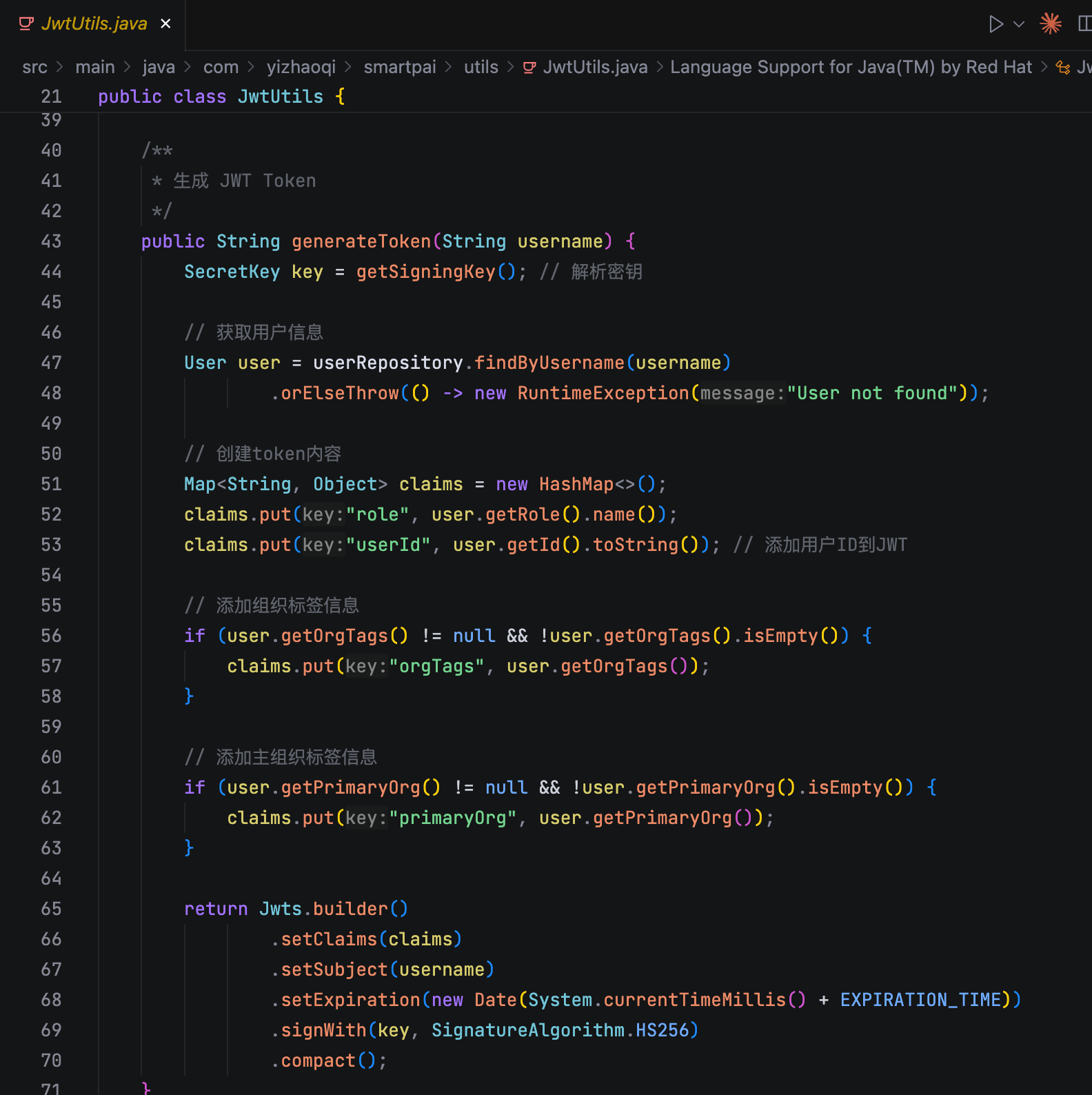Screen dimensions: 1092x1095
Task: Click the generateToken method name on line 43
Action: coord(361,241)
